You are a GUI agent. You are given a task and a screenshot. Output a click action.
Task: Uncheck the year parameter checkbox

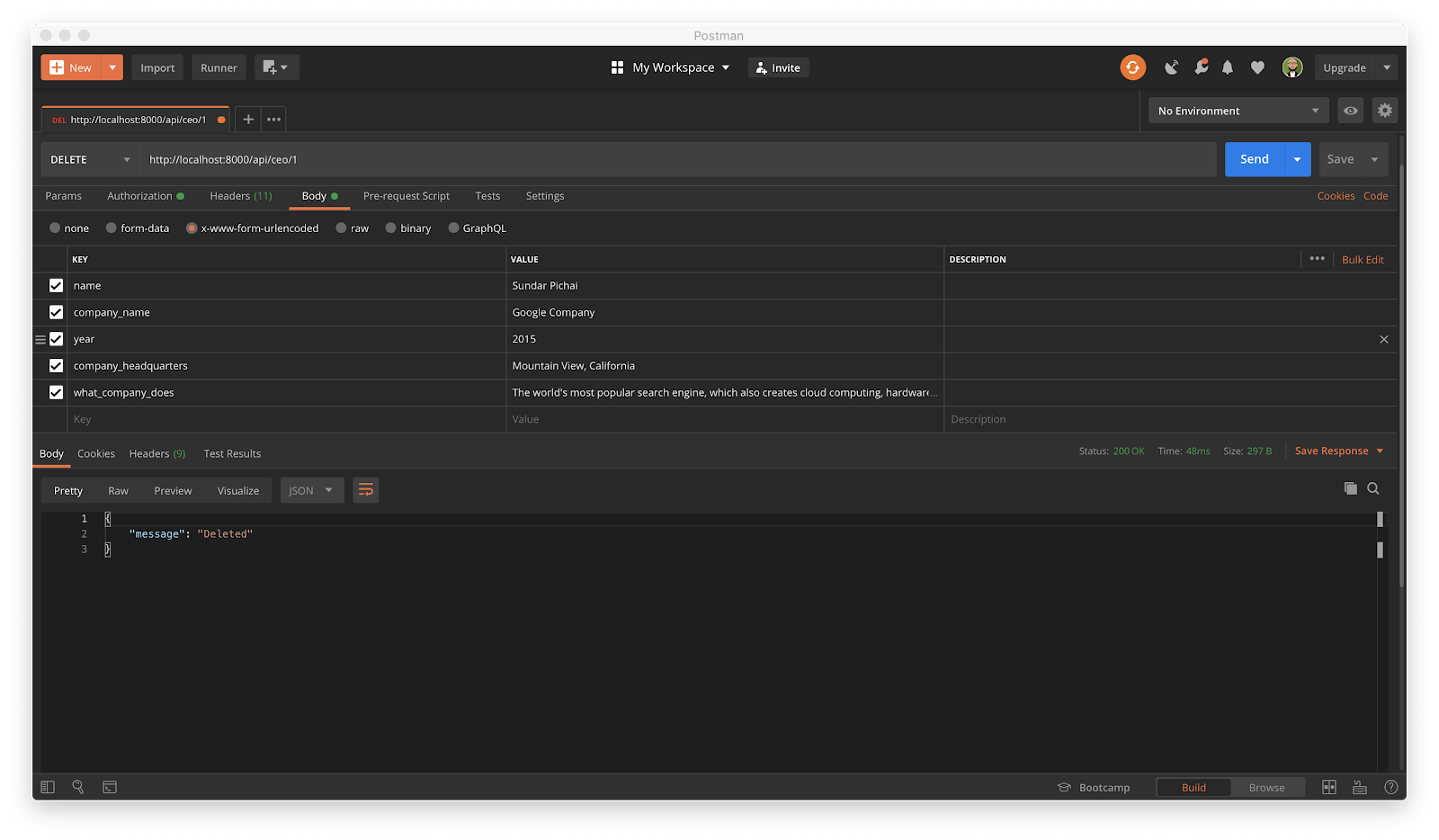56,339
